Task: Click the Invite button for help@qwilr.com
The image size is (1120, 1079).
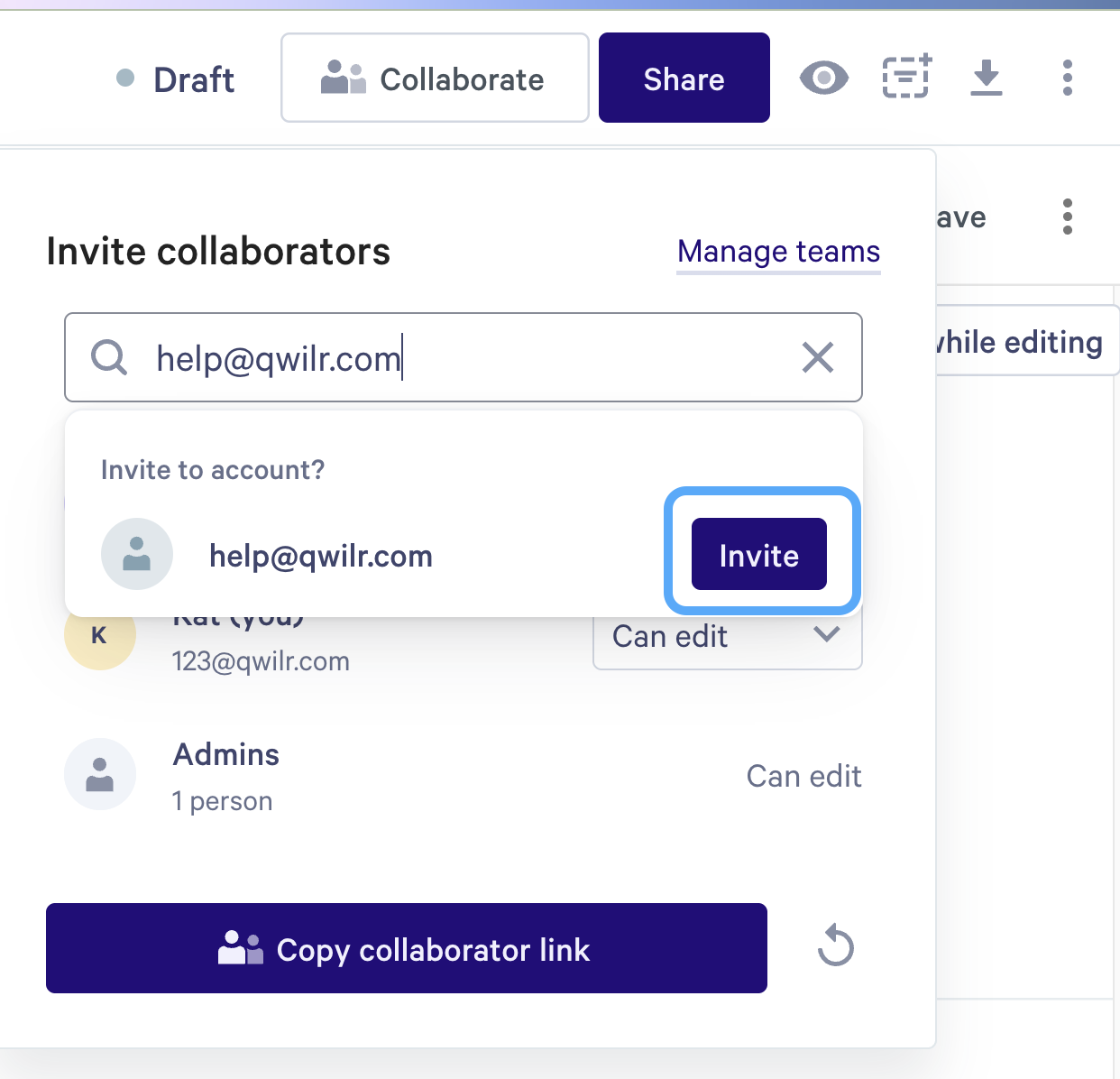Action: pyautogui.click(x=758, y=554)
